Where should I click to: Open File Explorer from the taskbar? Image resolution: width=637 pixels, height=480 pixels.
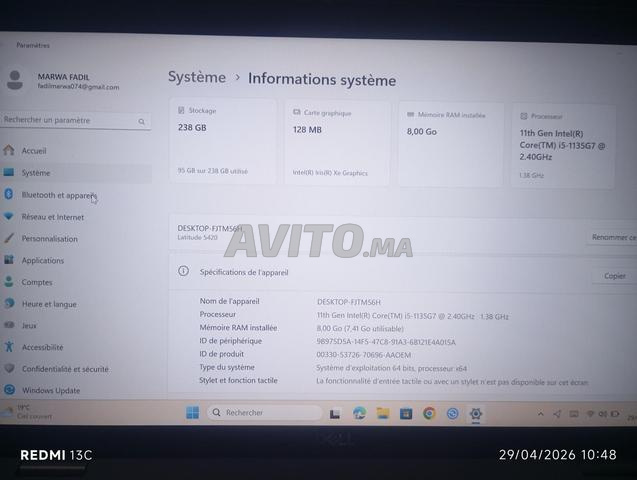coord(383,413)
